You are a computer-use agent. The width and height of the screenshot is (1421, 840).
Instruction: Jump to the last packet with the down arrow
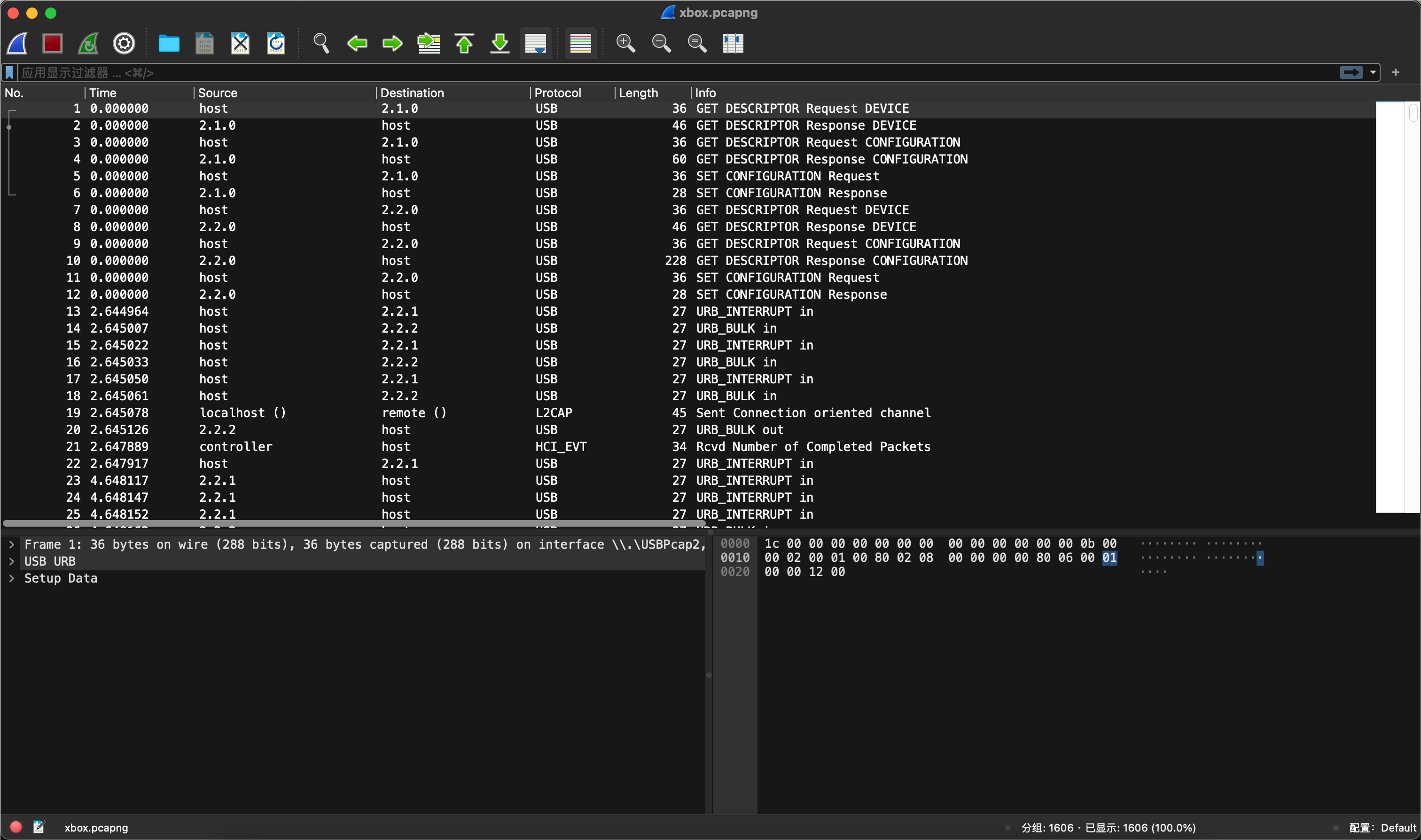pyautogui.click(x=500, y=43)
